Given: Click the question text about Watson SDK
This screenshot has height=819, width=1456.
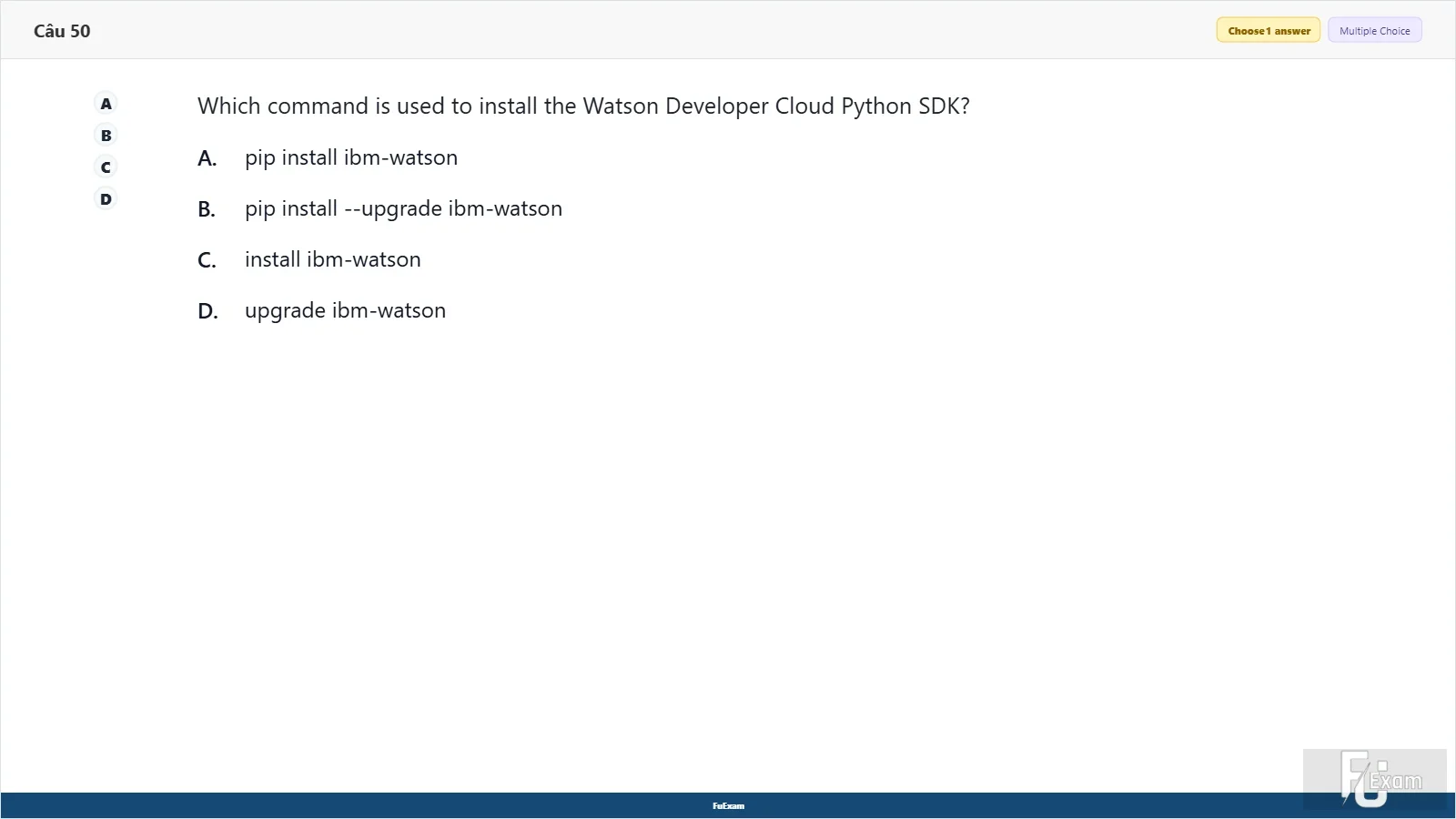Looking at the screenshot, I should 583,106.
